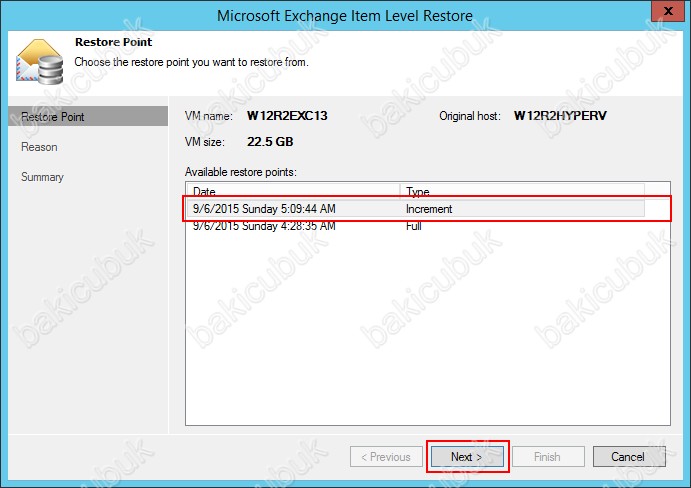Close the Exchange Item Level Restore dialog
The height and width of the screenshot is (488, 691).
668,11
